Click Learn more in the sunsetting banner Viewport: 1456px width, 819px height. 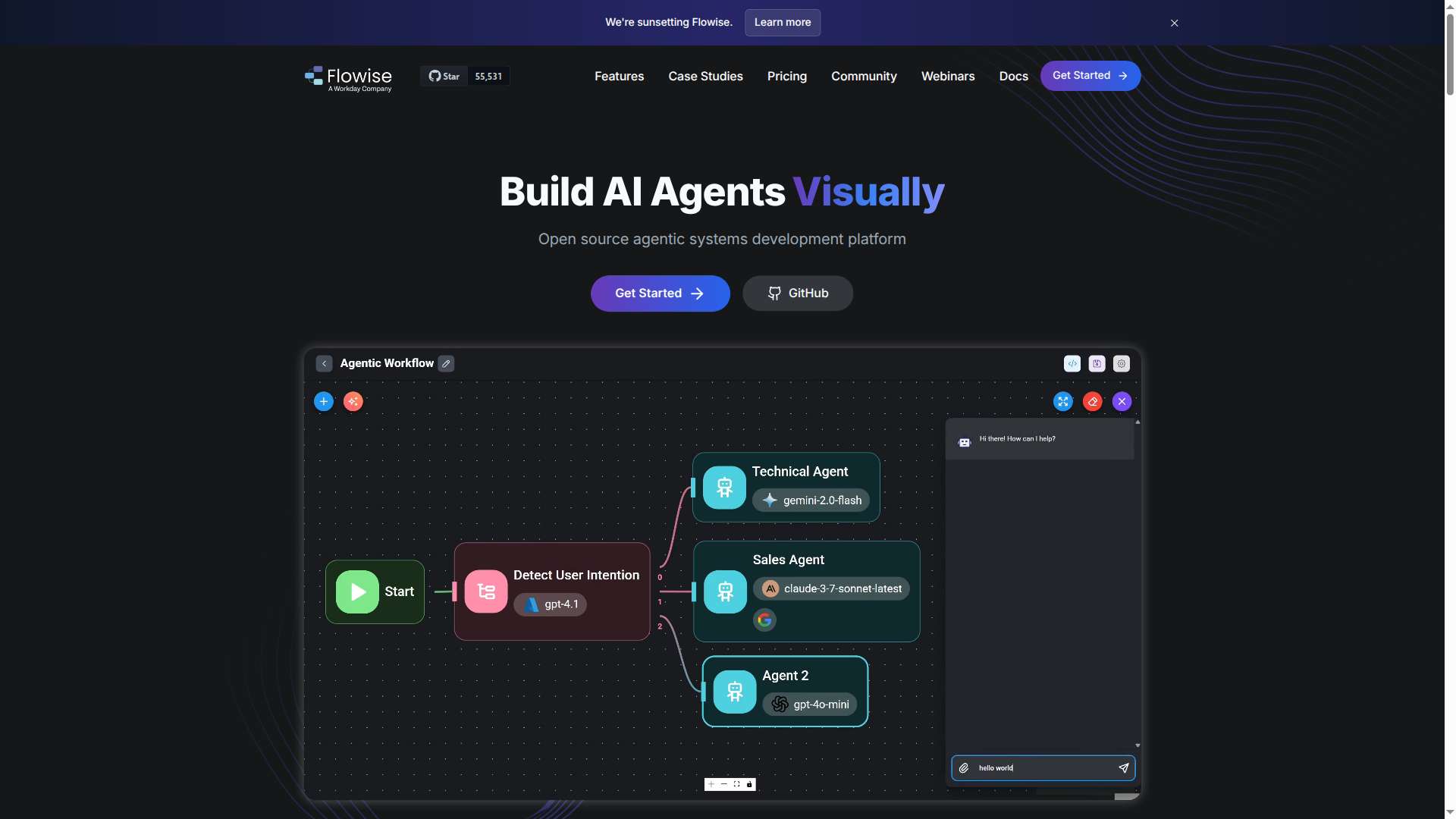[782, 23]
